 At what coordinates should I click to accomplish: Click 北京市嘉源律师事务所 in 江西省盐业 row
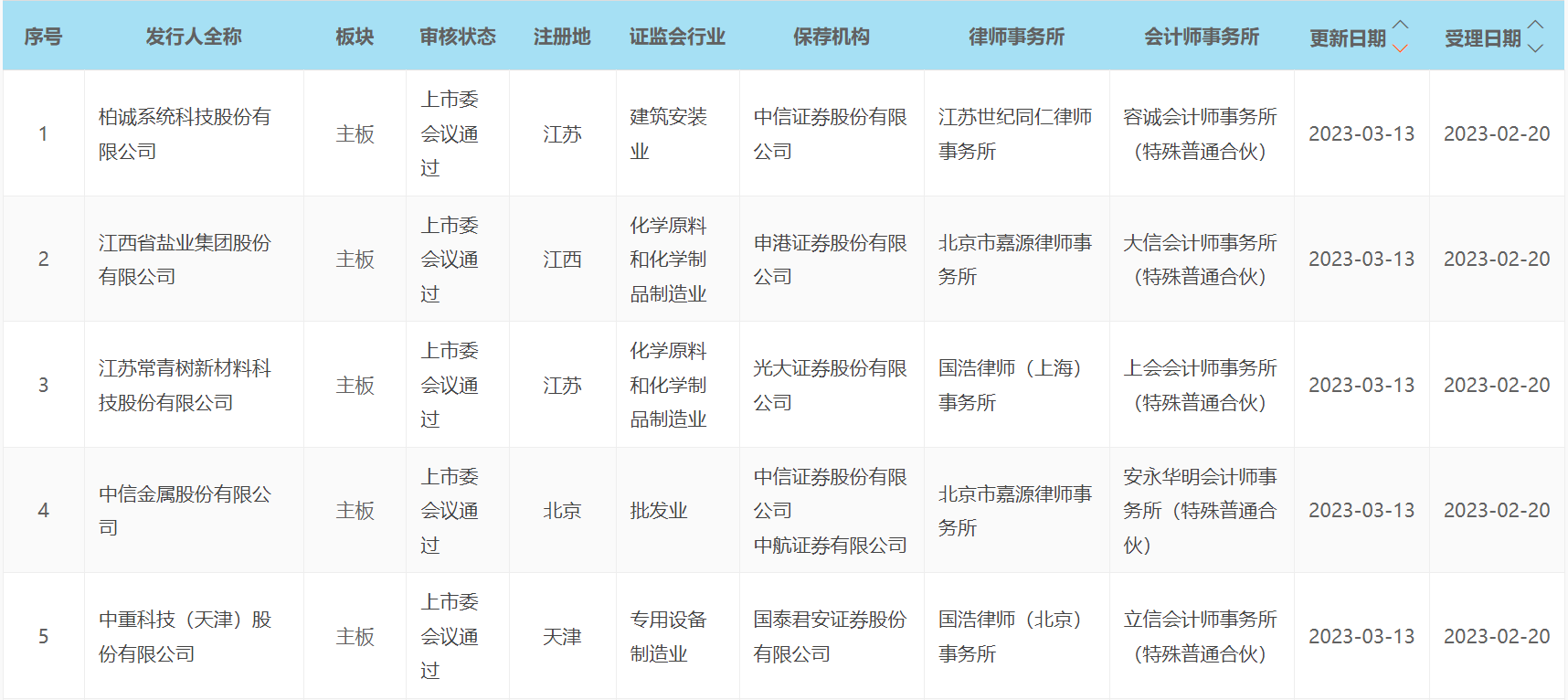pyautogui.click(x=1015, y=260)
